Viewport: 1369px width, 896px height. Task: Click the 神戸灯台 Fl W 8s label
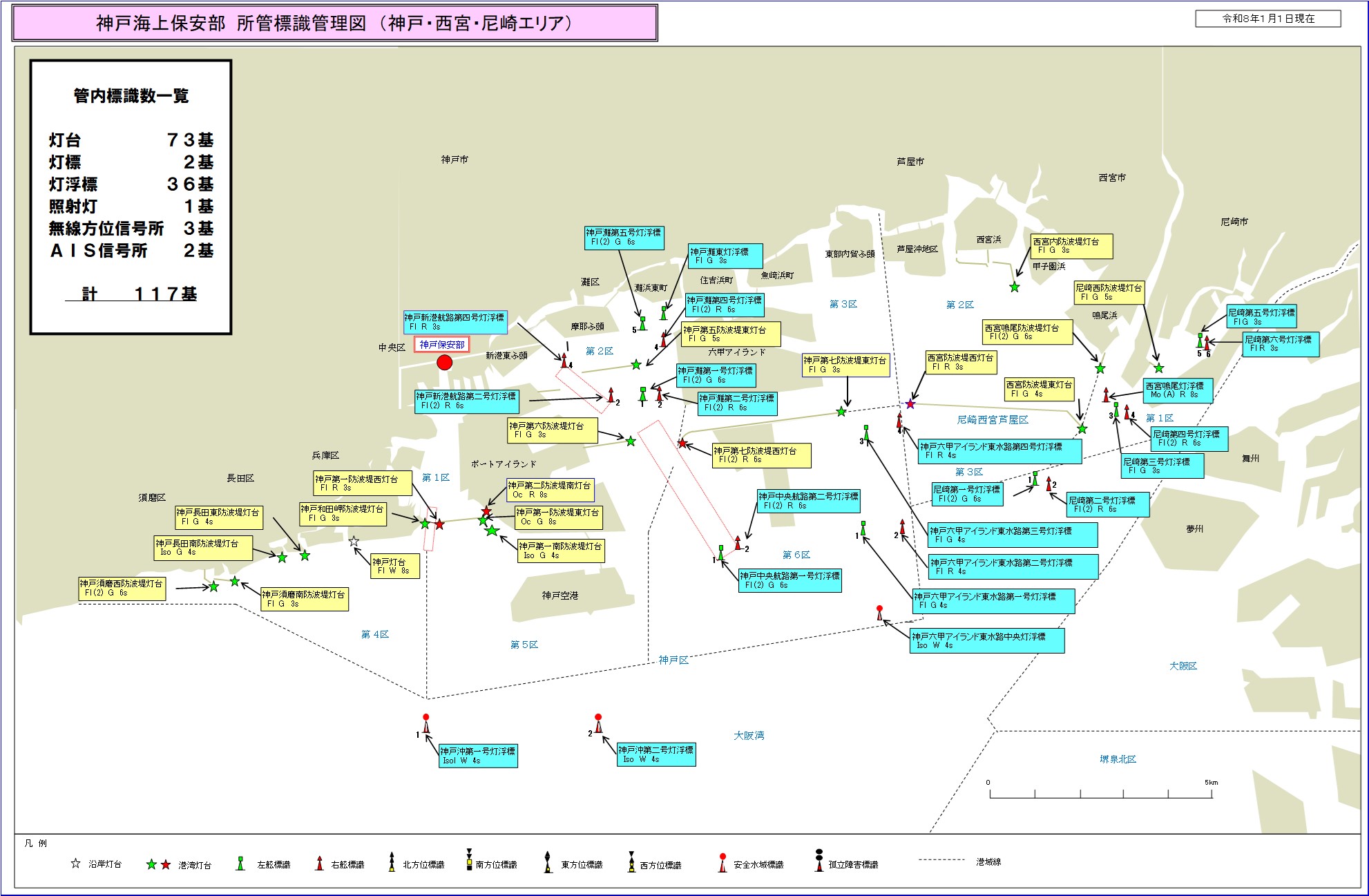[x=395, y=566]
